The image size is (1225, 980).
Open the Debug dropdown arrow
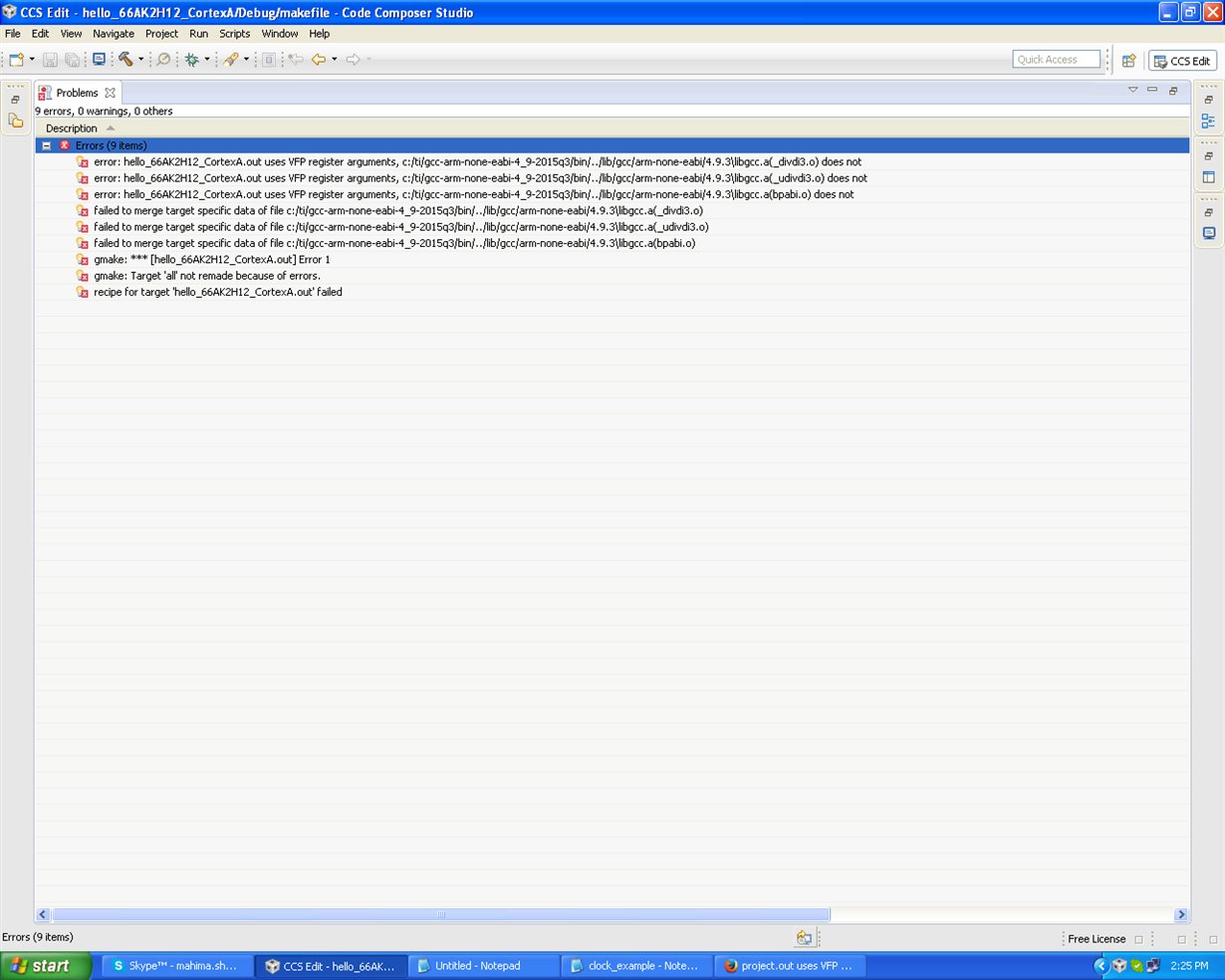207,60
